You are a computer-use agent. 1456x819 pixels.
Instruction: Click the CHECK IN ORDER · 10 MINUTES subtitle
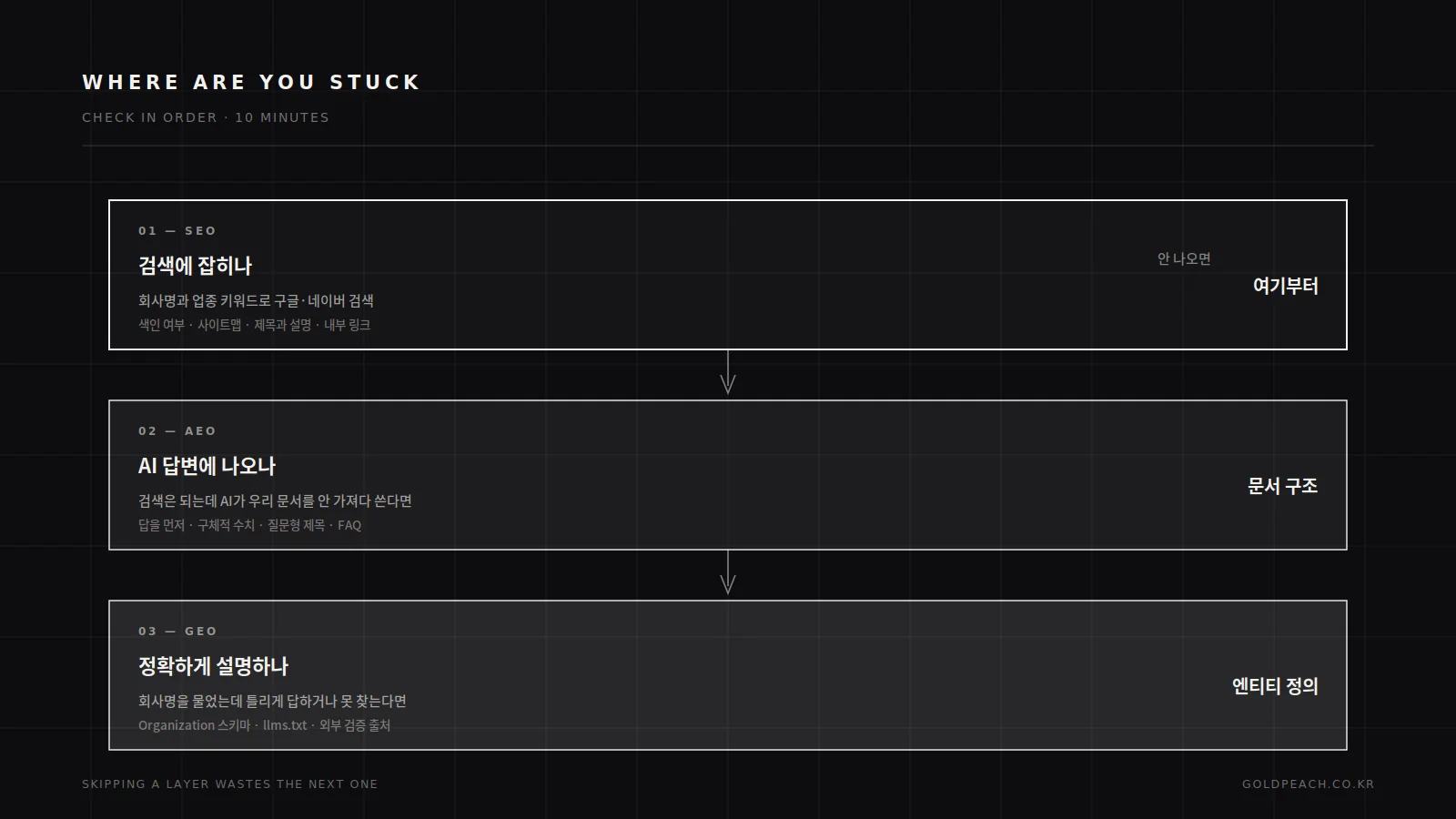tap(206, 117)
